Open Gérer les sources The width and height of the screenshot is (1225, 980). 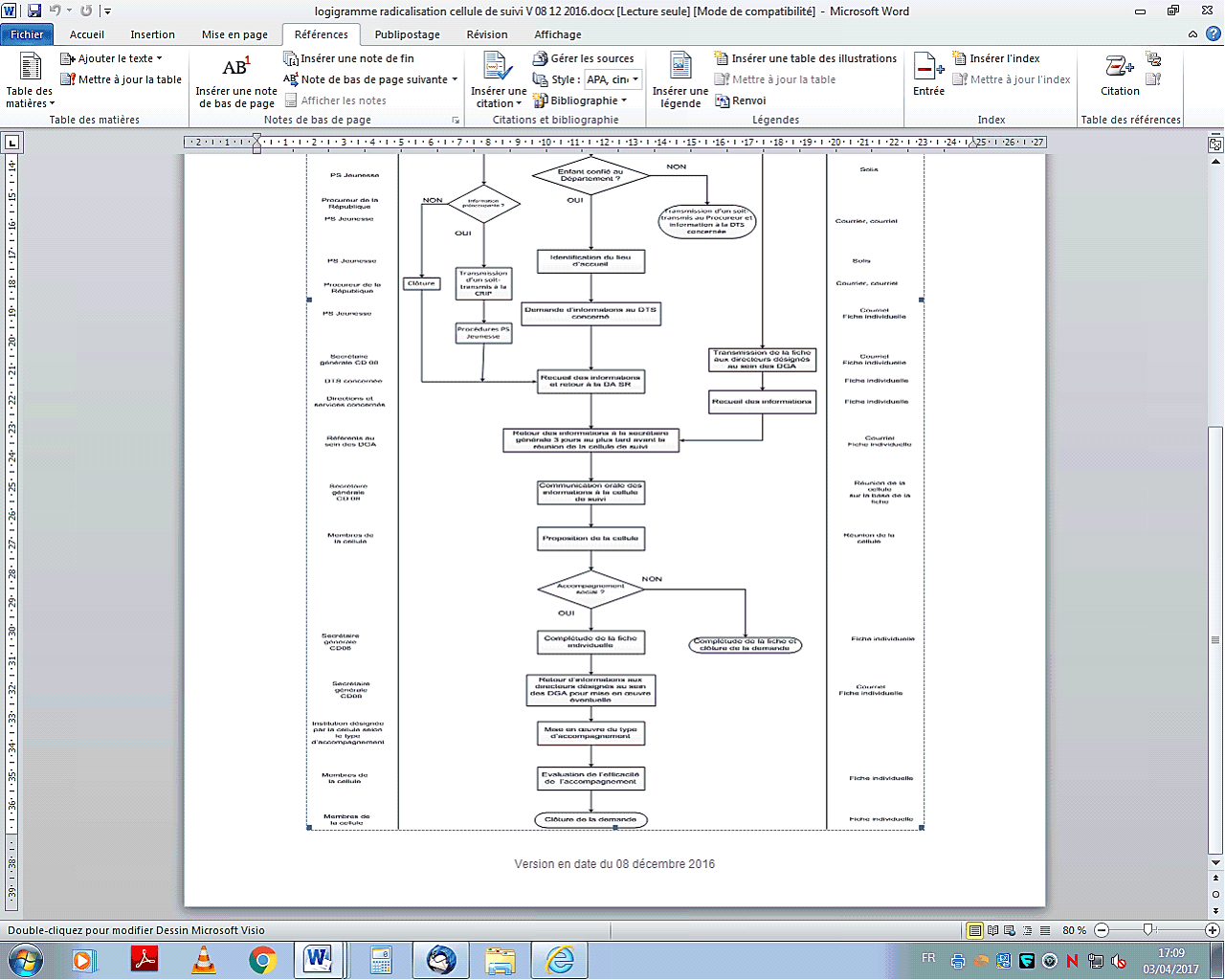(583, 58)
